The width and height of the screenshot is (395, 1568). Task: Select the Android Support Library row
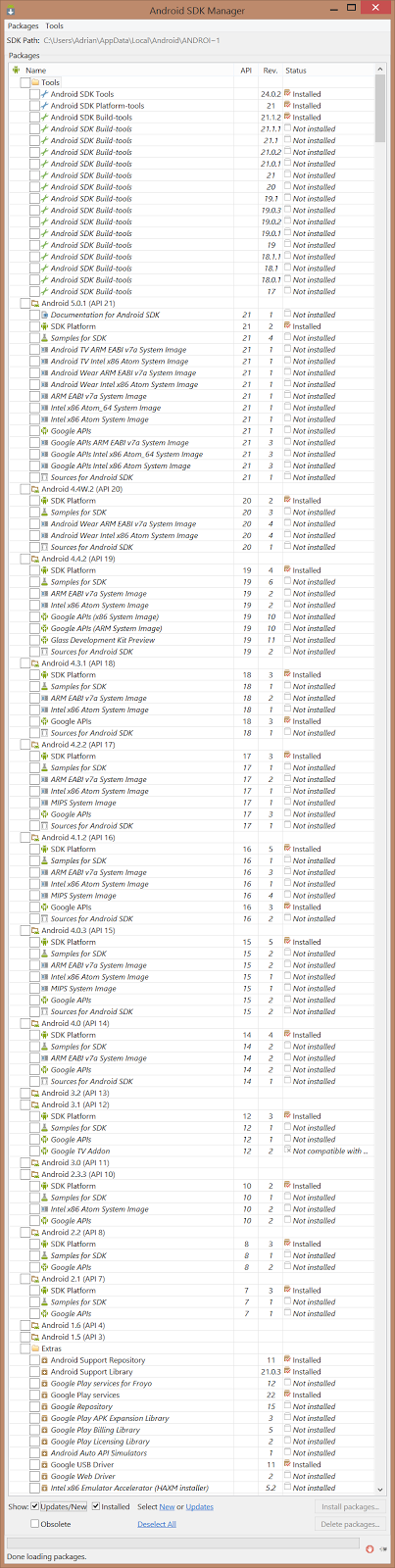coord(192,1372)
